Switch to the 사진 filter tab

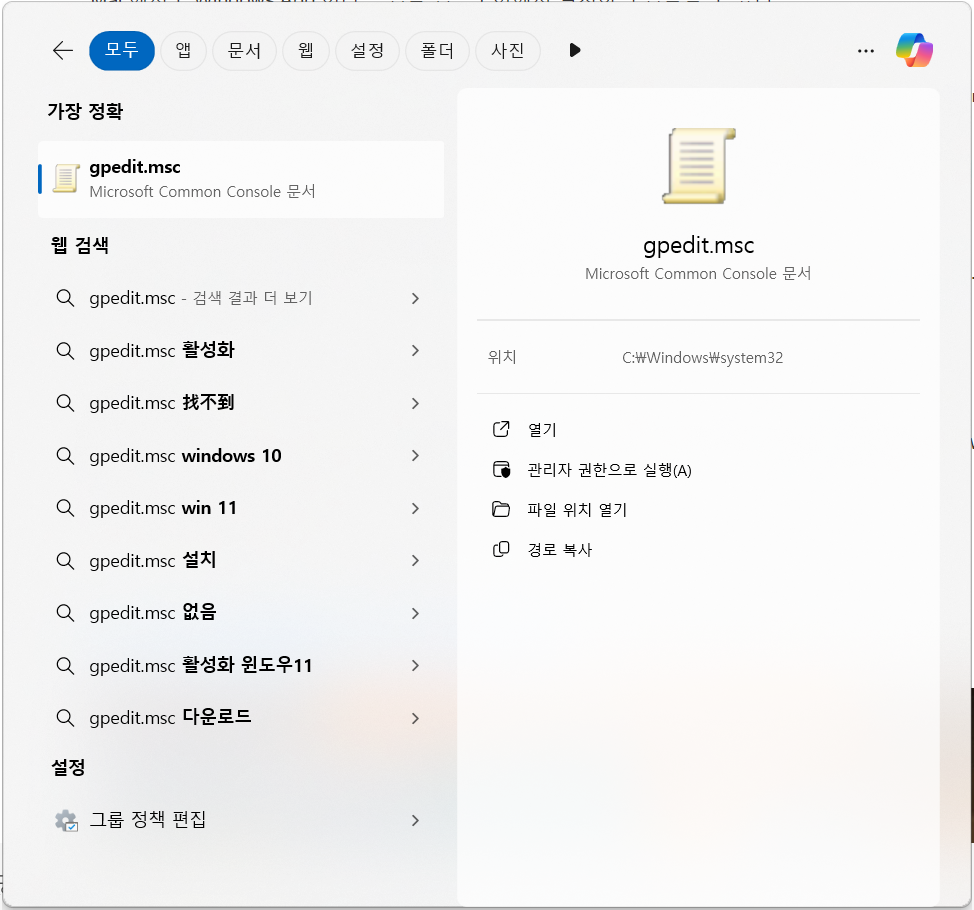pos(507,50)
